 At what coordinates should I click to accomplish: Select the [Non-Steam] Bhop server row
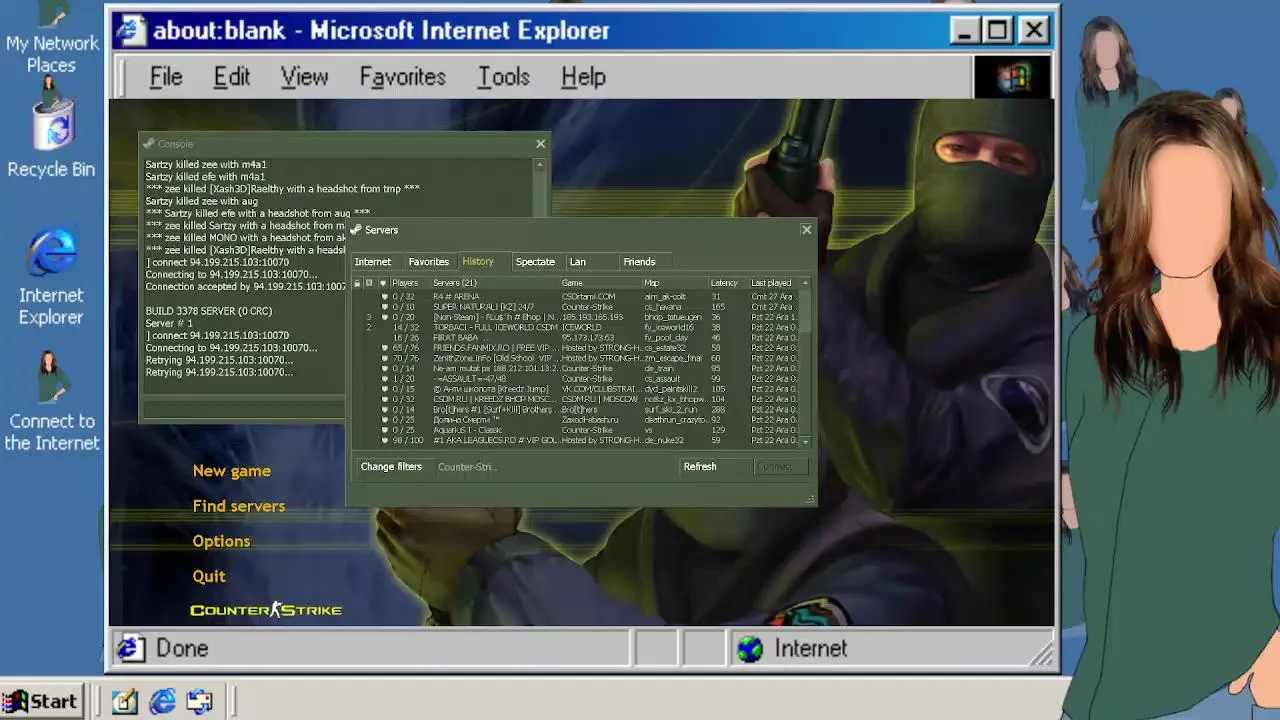coord(576,317)
